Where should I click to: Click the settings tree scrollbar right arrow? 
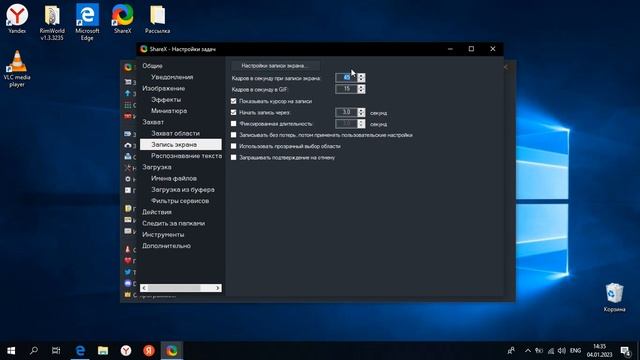pos(218,288)
